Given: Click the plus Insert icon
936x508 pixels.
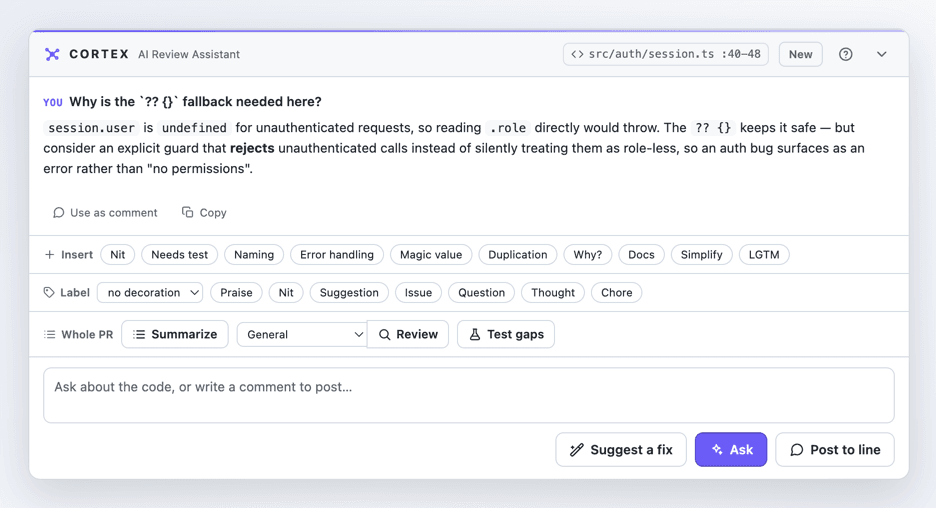Looking at the screenshot, I should point(50,254).
